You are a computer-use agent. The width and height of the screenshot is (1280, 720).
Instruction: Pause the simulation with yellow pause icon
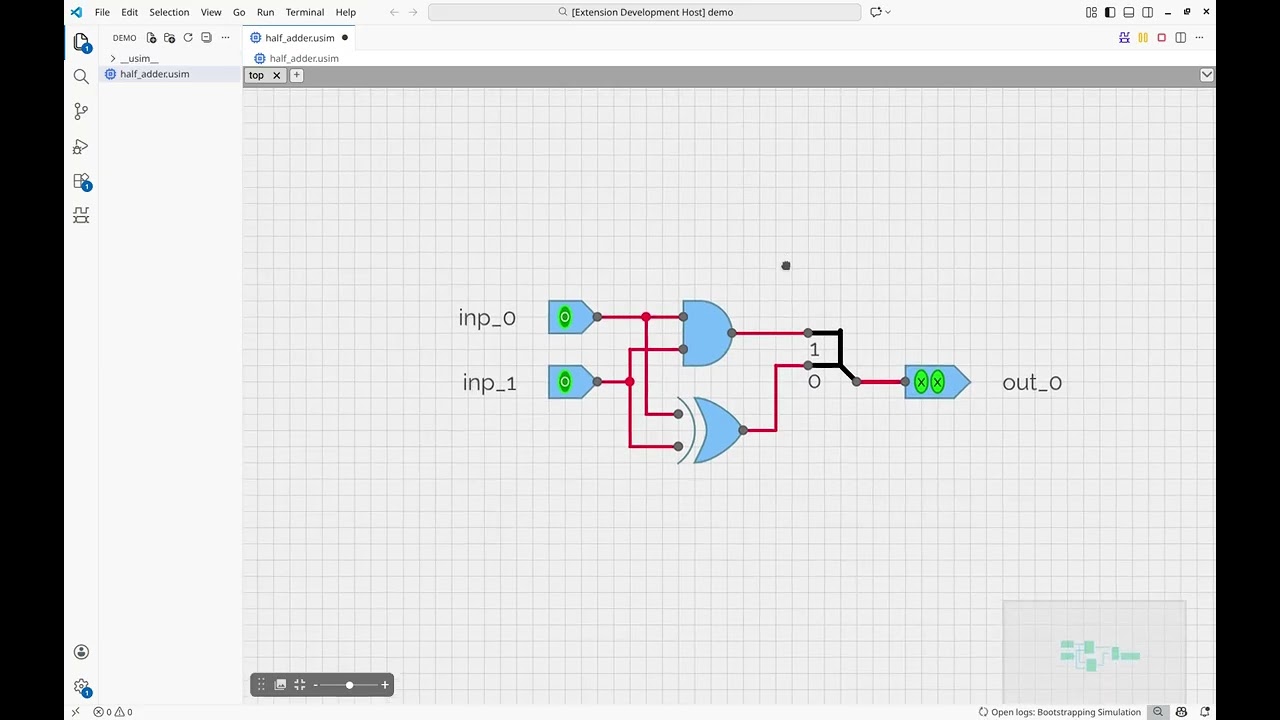1143,38
